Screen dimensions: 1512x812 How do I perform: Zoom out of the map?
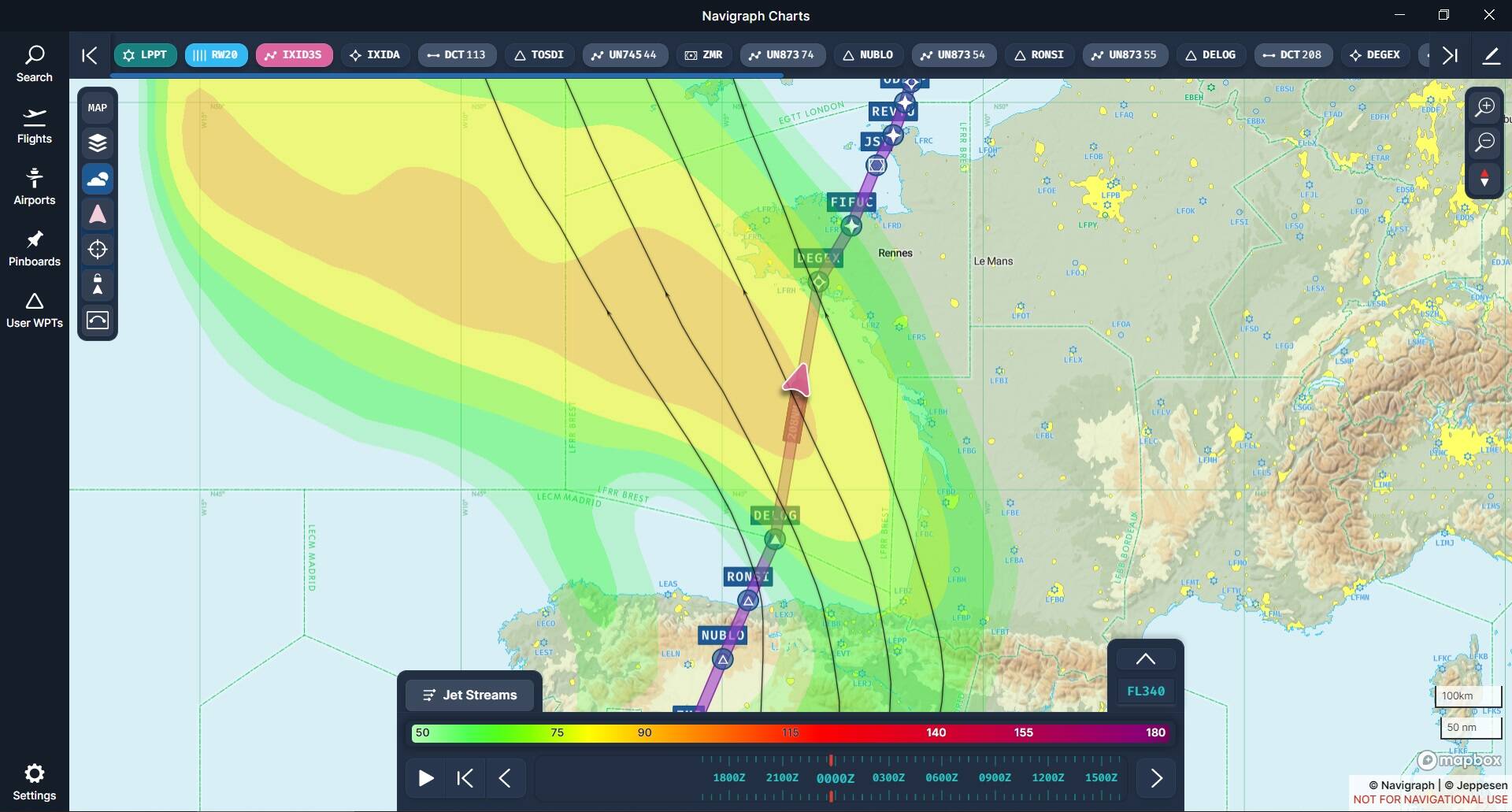click(1484, 143)
